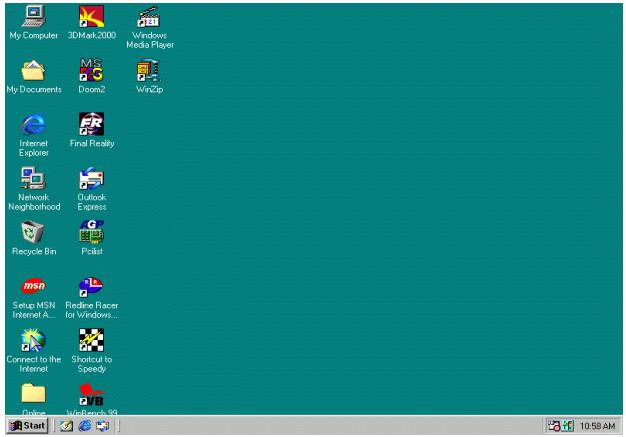626x437 pixels.
Task: Select the Setup MSN Internet Access icon
Action: point(34,286)
